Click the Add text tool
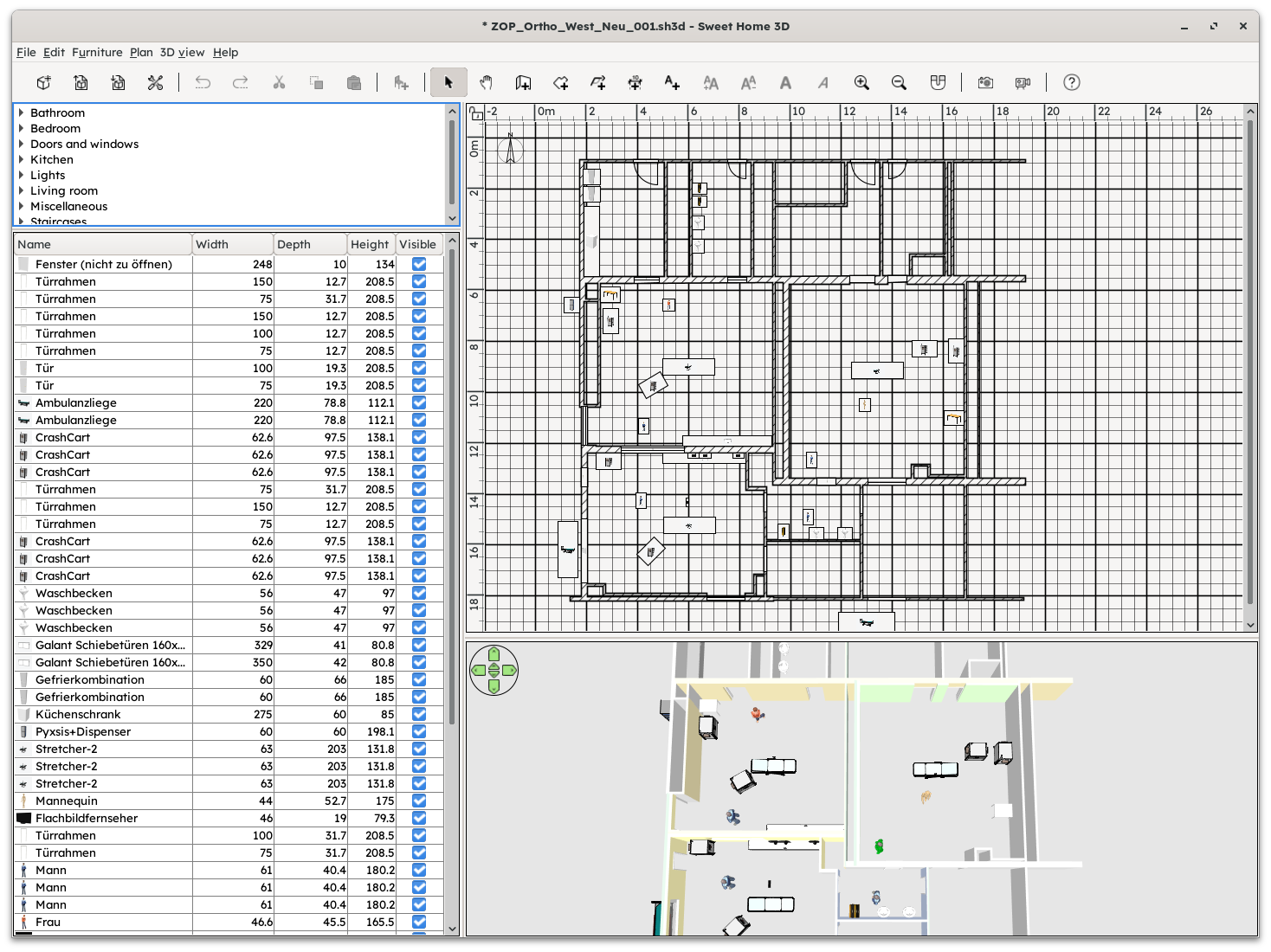1271x952 pixels. coord(672,83)
